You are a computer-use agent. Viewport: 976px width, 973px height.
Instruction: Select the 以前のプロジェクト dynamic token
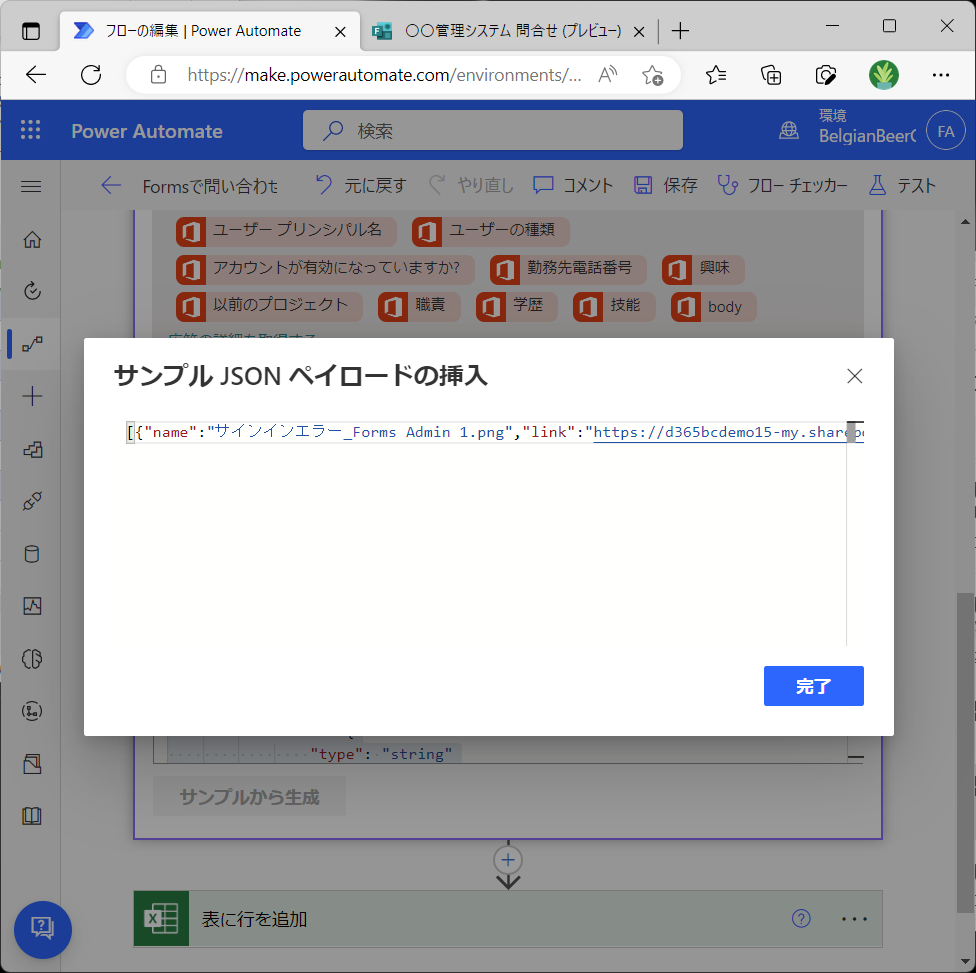[x=269, y=307]
